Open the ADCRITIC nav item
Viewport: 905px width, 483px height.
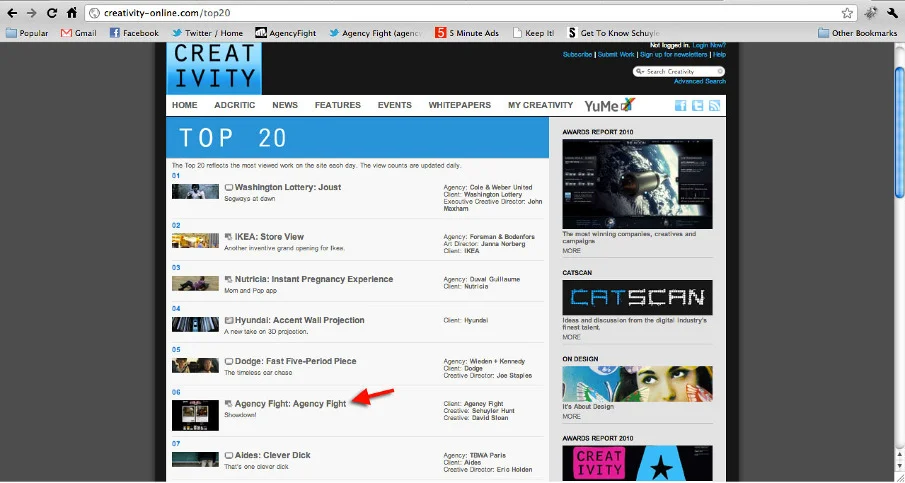234,105
